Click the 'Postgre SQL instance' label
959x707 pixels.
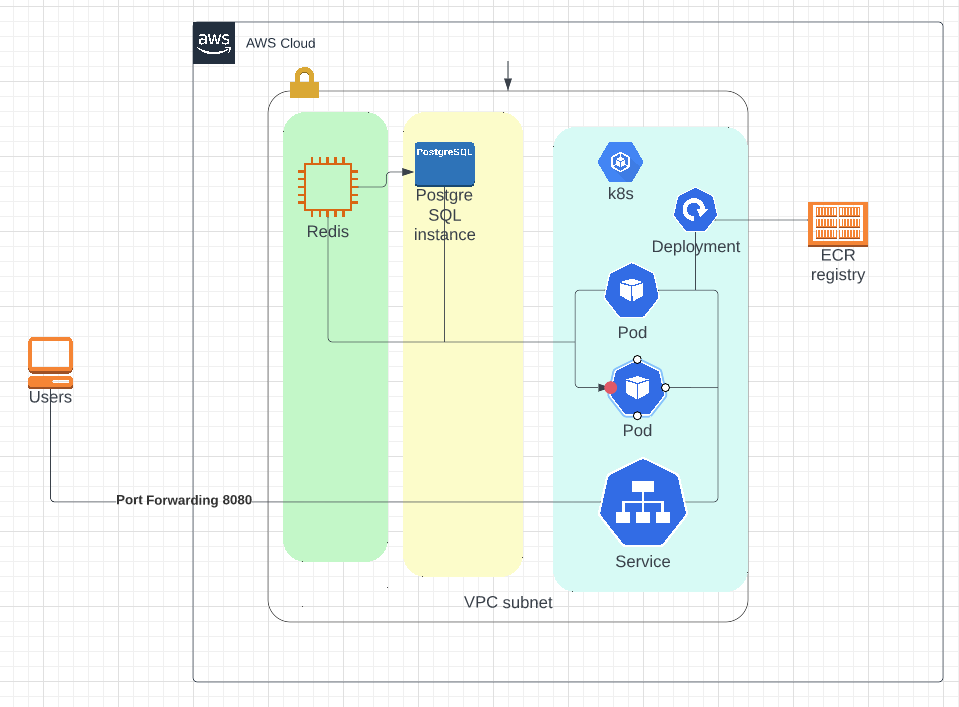[x=445, y=215]
